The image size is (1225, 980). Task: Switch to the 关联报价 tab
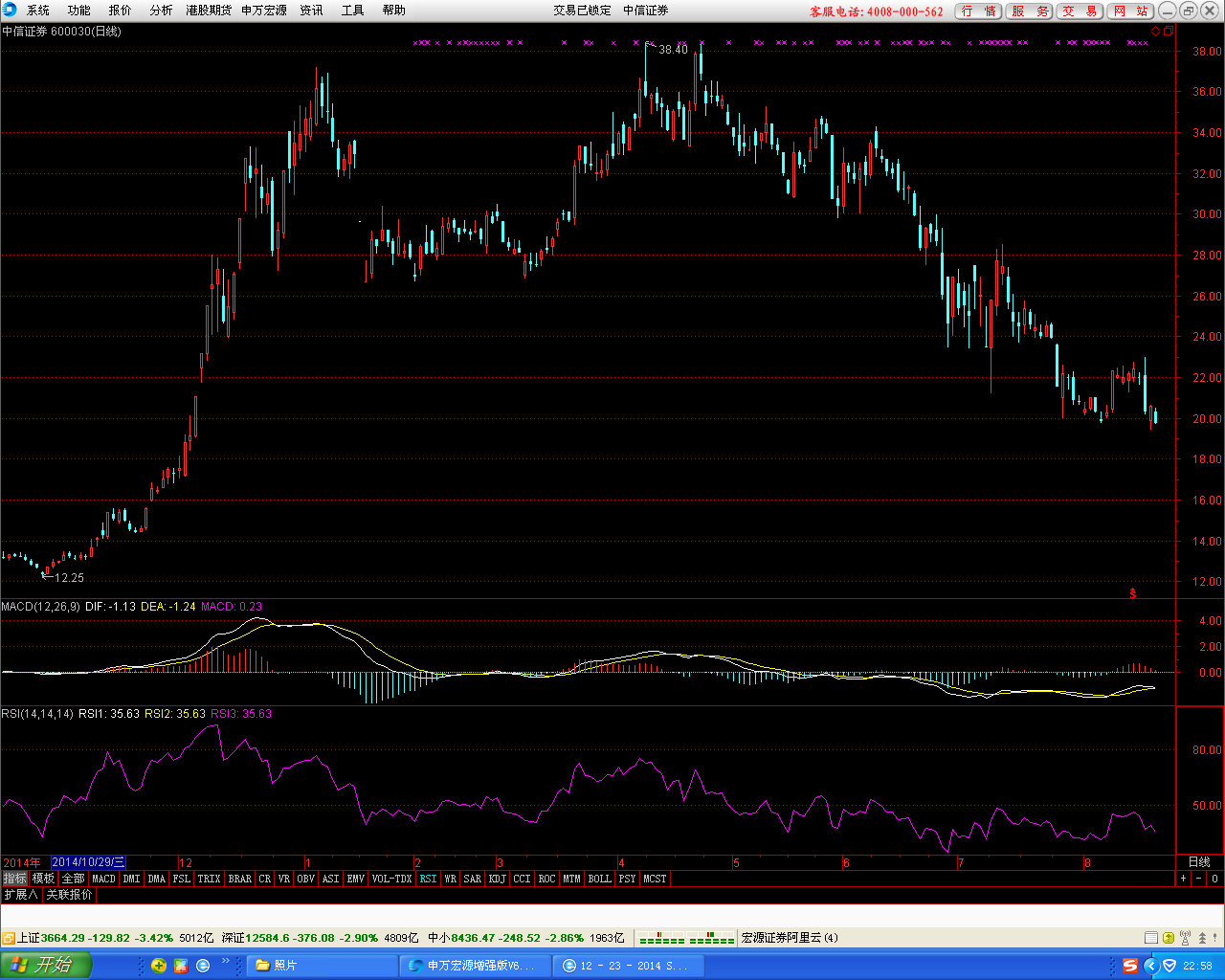point(70,895)
